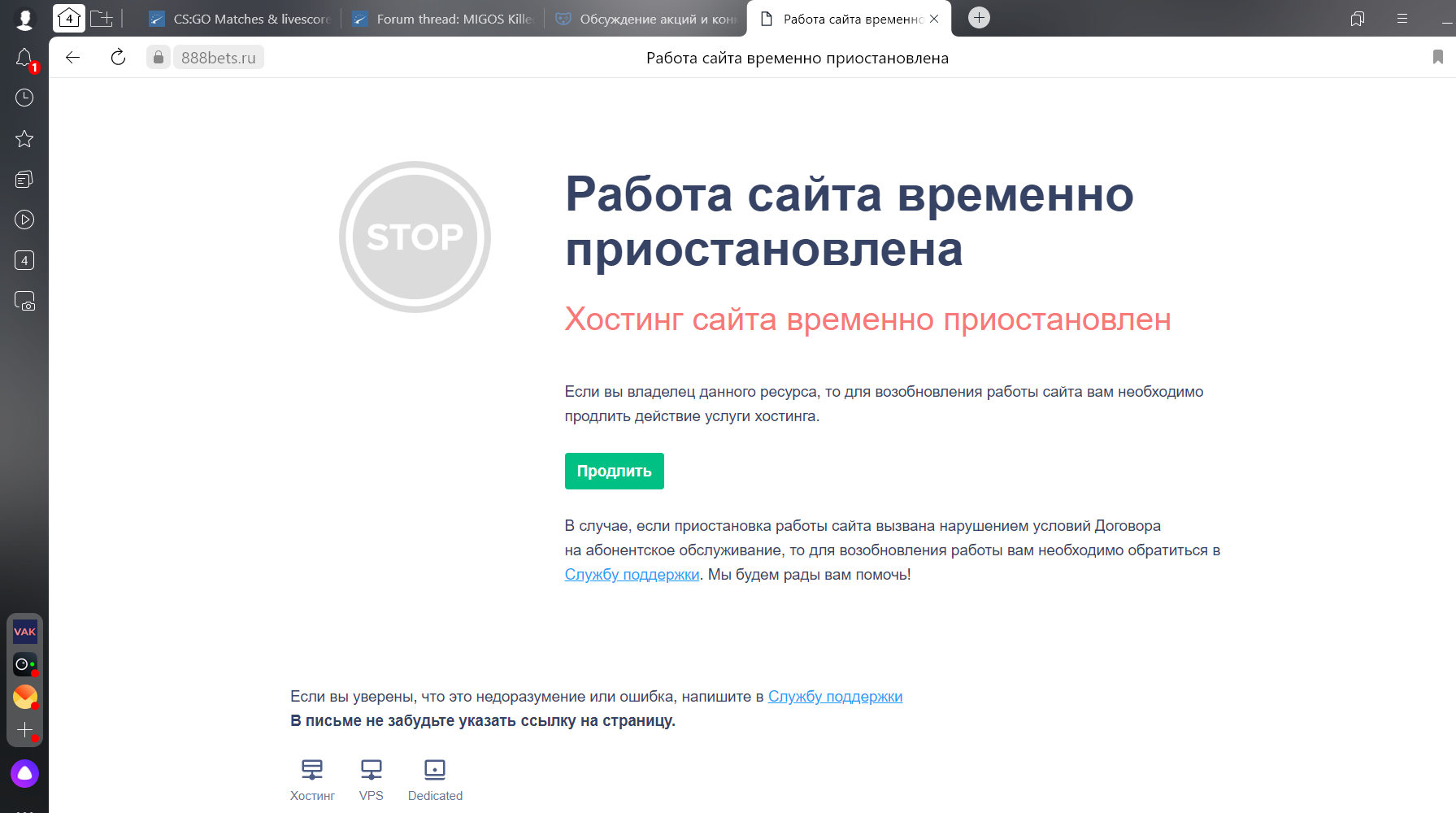Screen dimensions: 1456x813
Task: Click the 888bets.ru address field
Action: pyautogui.click(x=218, y=58)
